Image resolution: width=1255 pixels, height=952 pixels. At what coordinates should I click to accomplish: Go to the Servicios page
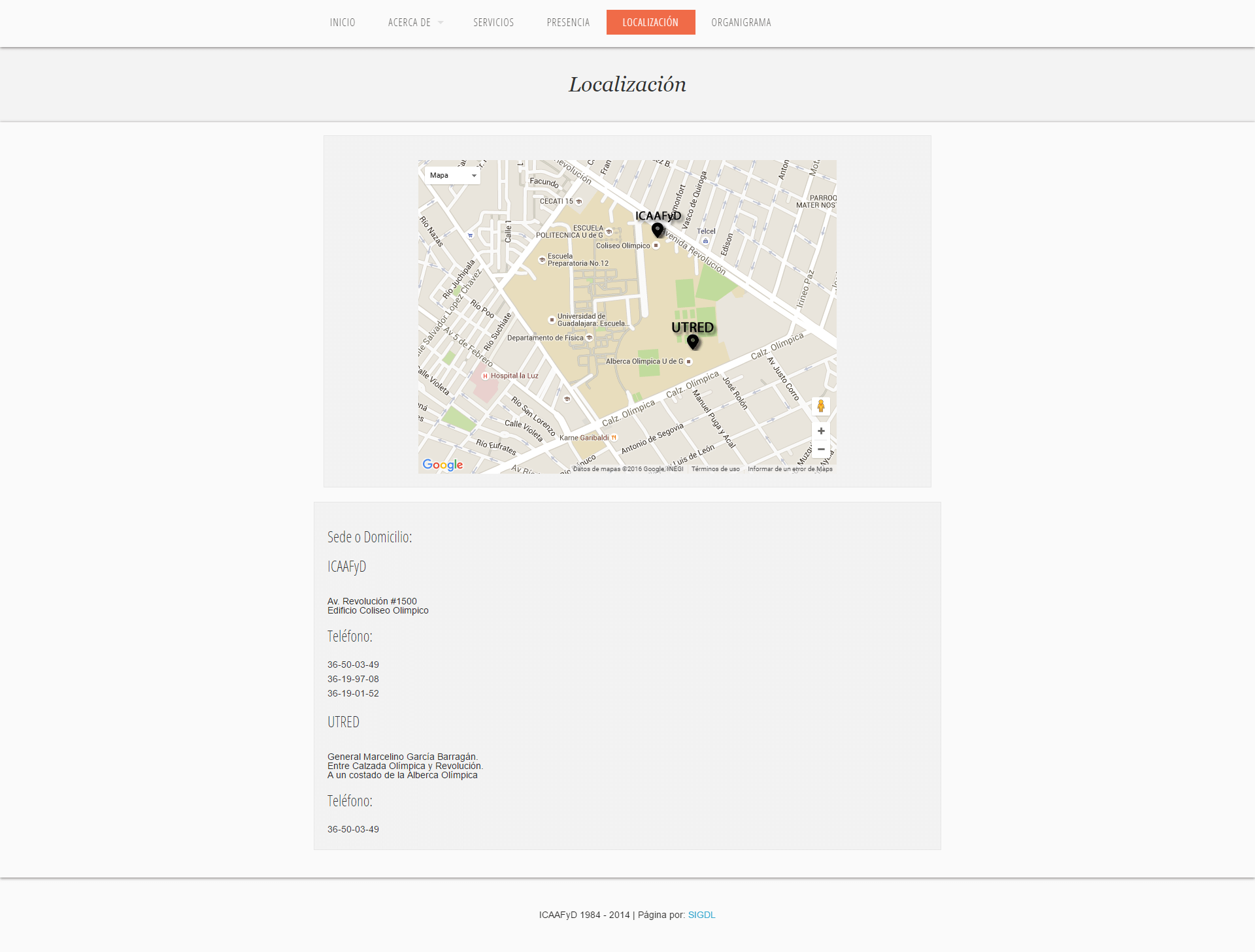[x=494, y=23]
